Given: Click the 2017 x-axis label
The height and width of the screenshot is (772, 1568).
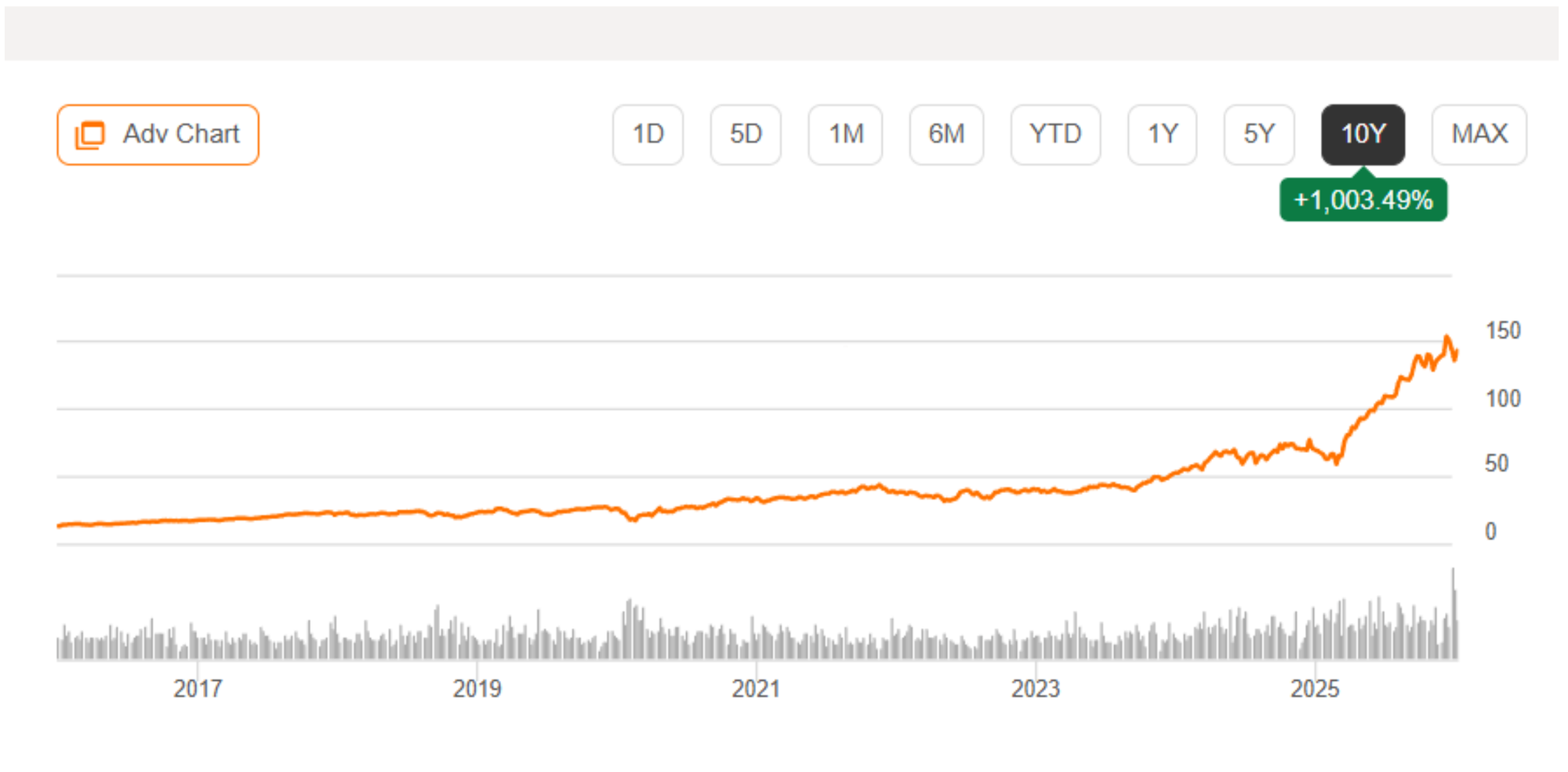Looking at the screenshot, I should (198, 688).
